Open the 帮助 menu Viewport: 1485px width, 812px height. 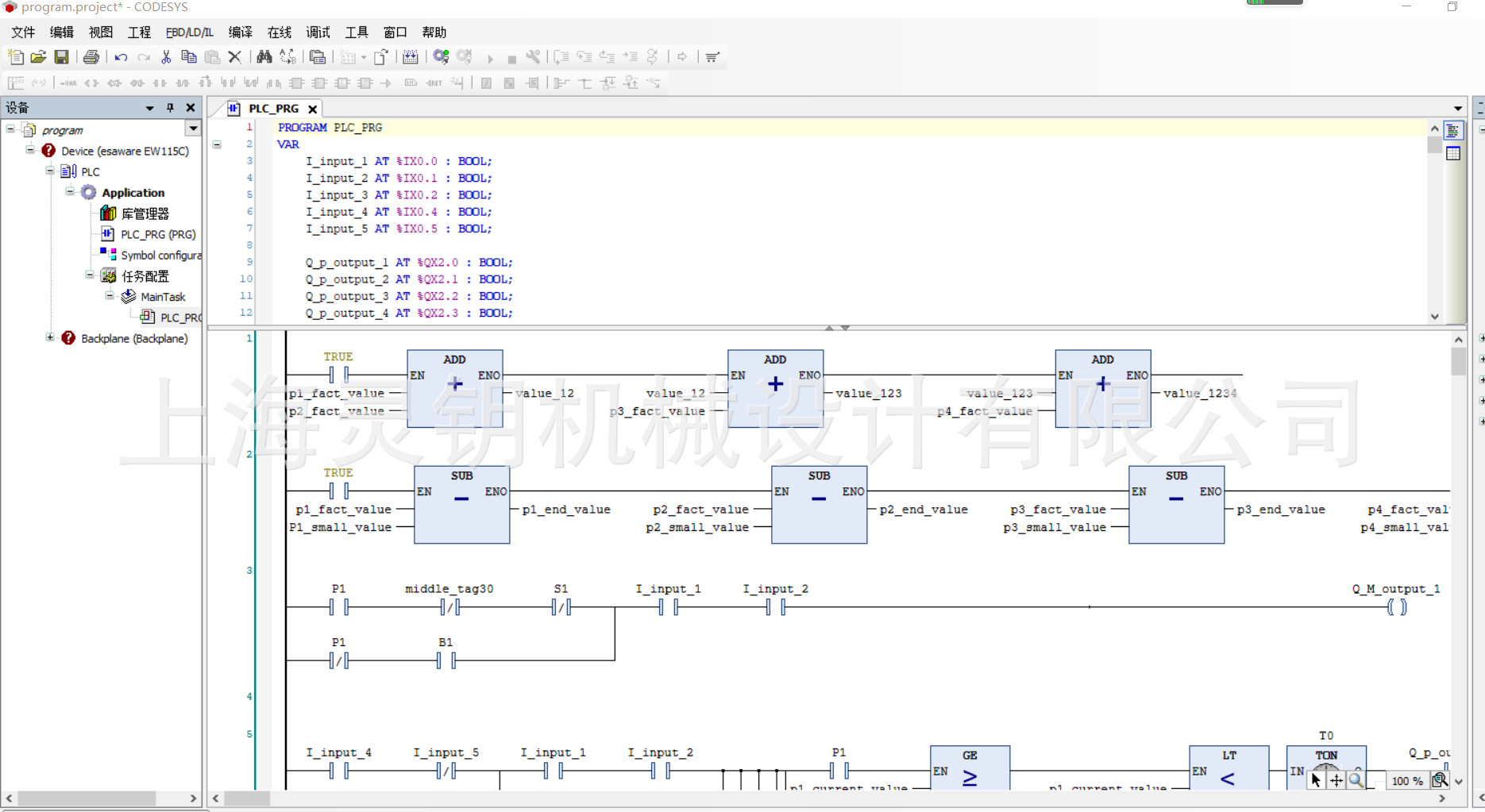434,33
